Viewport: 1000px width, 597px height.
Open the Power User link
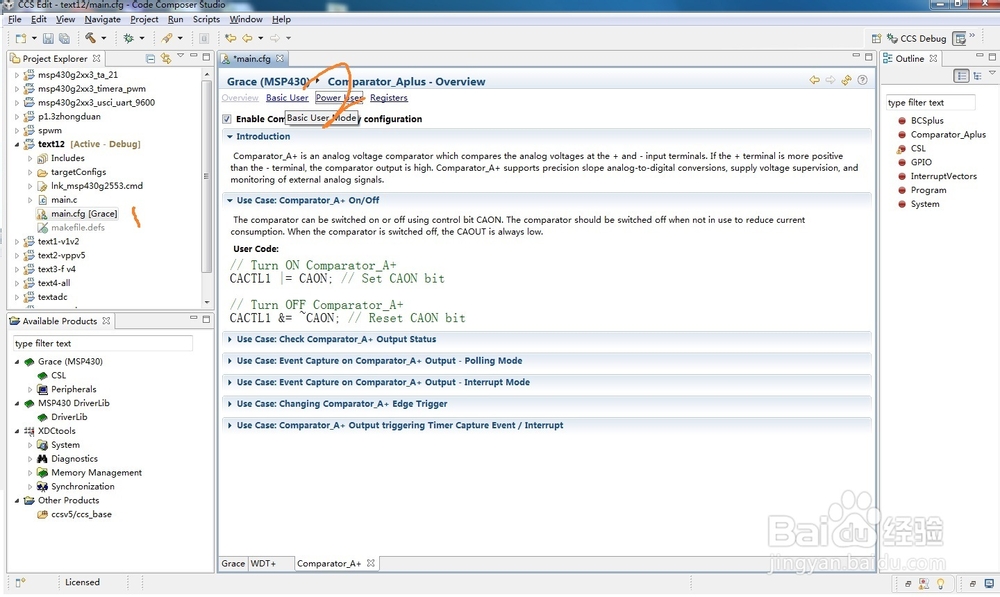tap(339, 98)
